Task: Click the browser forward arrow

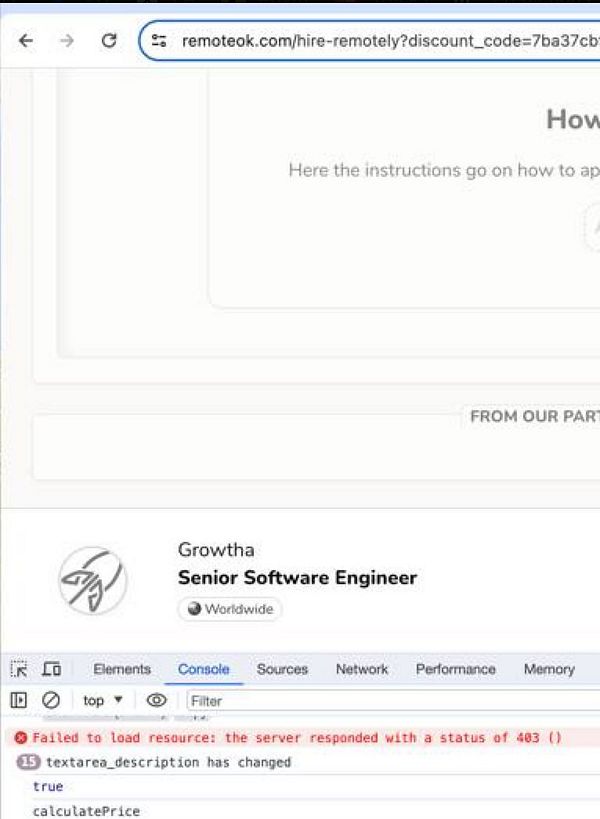Action: [x=66, y=40]
